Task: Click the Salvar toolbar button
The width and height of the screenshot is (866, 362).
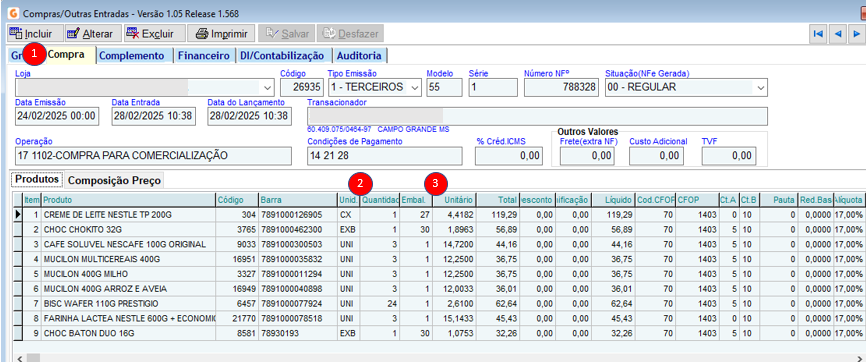Action: (287, 33)
